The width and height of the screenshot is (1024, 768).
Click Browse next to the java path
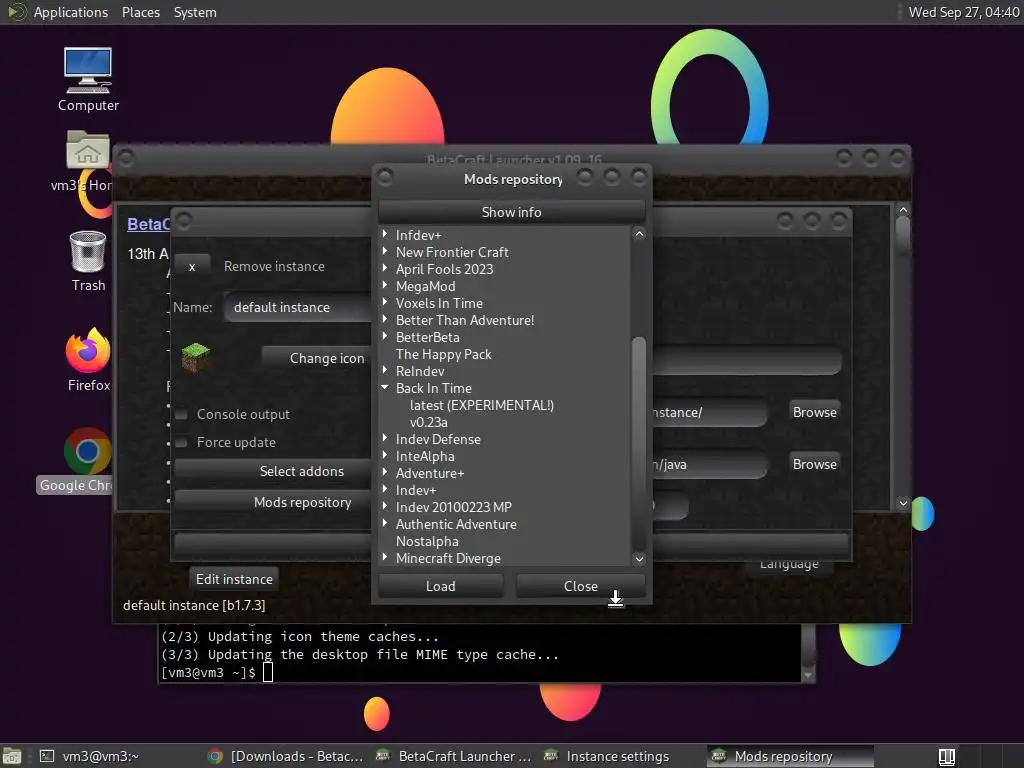814,464
